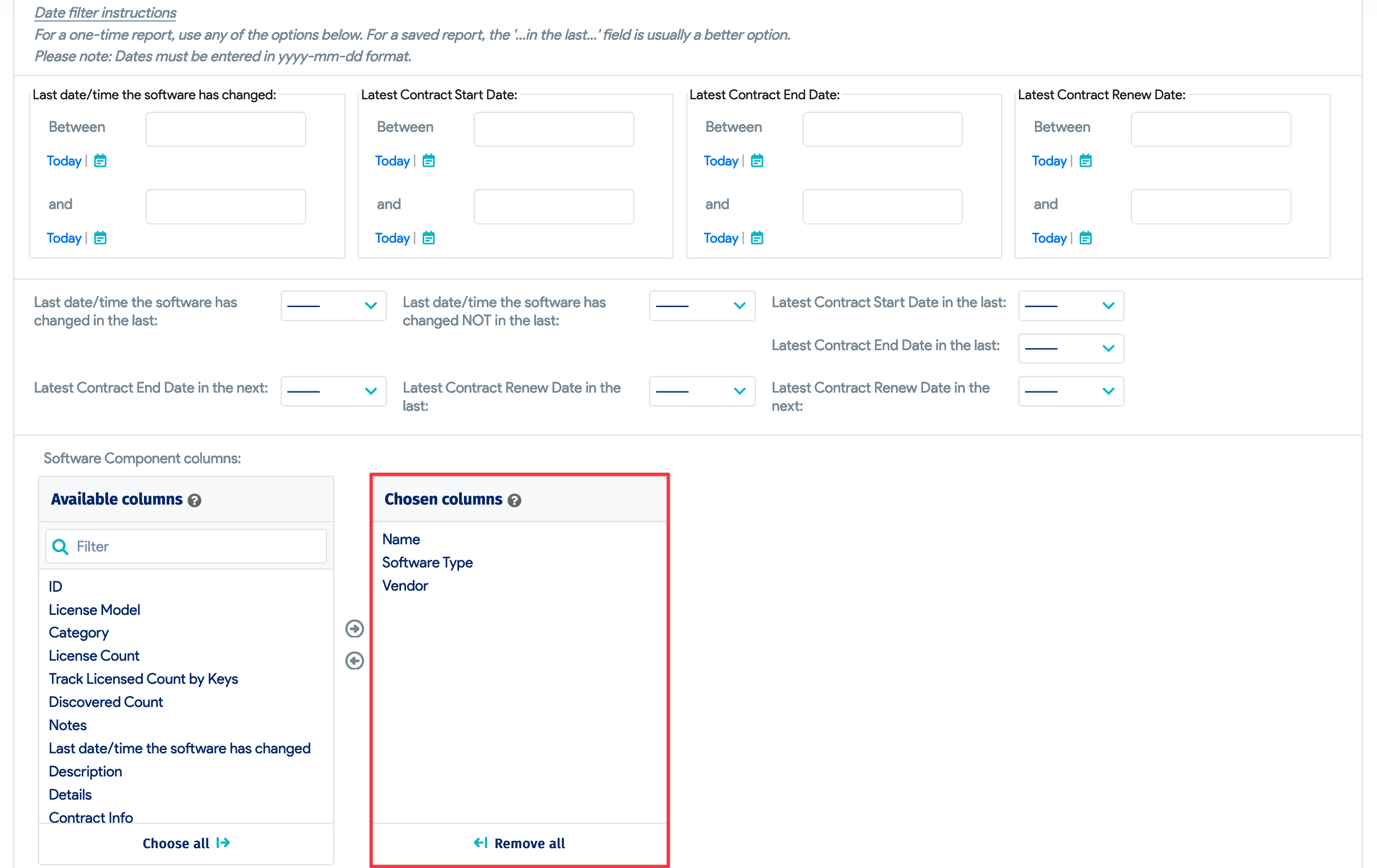Click the Filter search magnifier icon
Screen dimensions: 1377x868
[x=60, y=547]
